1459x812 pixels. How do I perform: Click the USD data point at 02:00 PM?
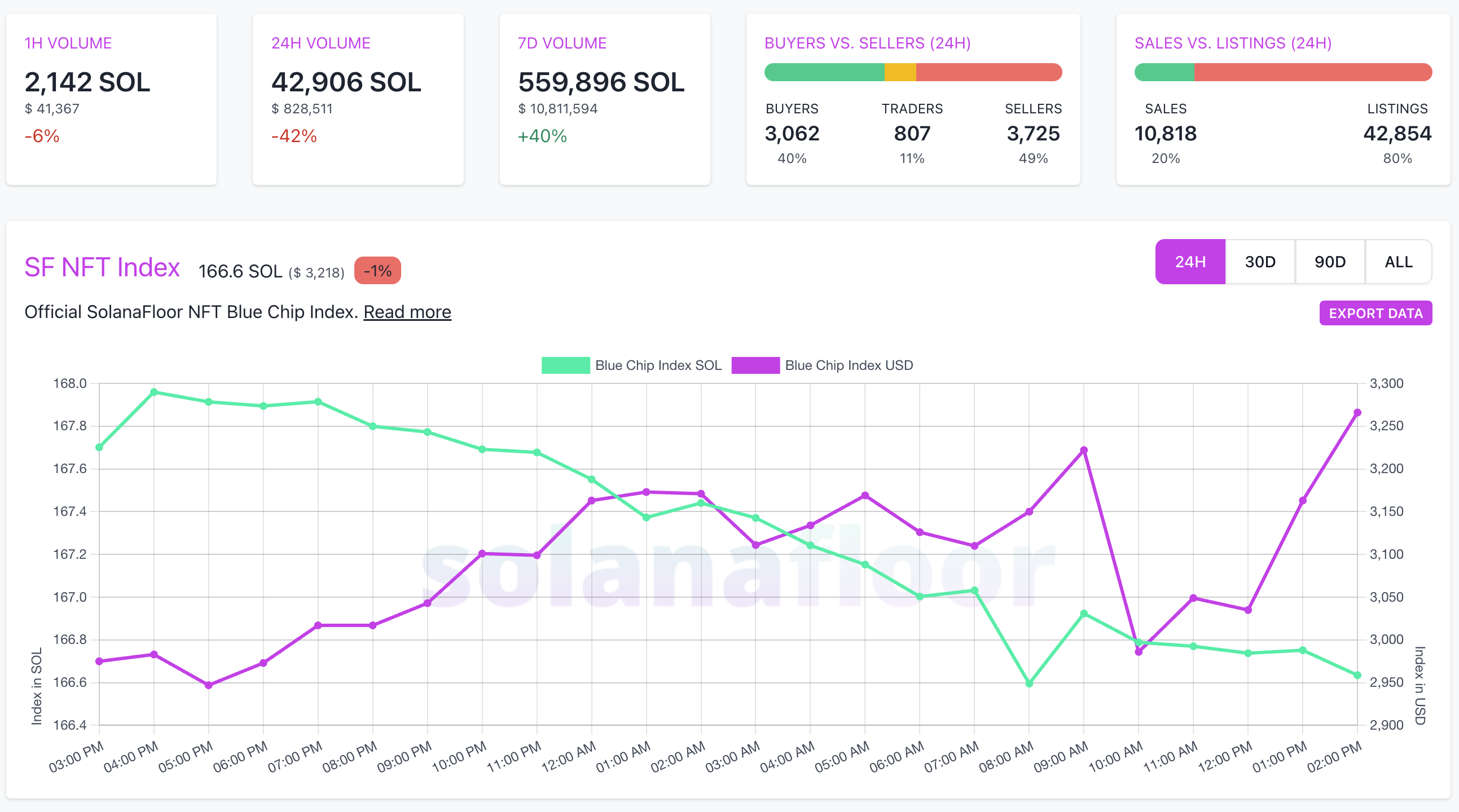[1357, 413]
